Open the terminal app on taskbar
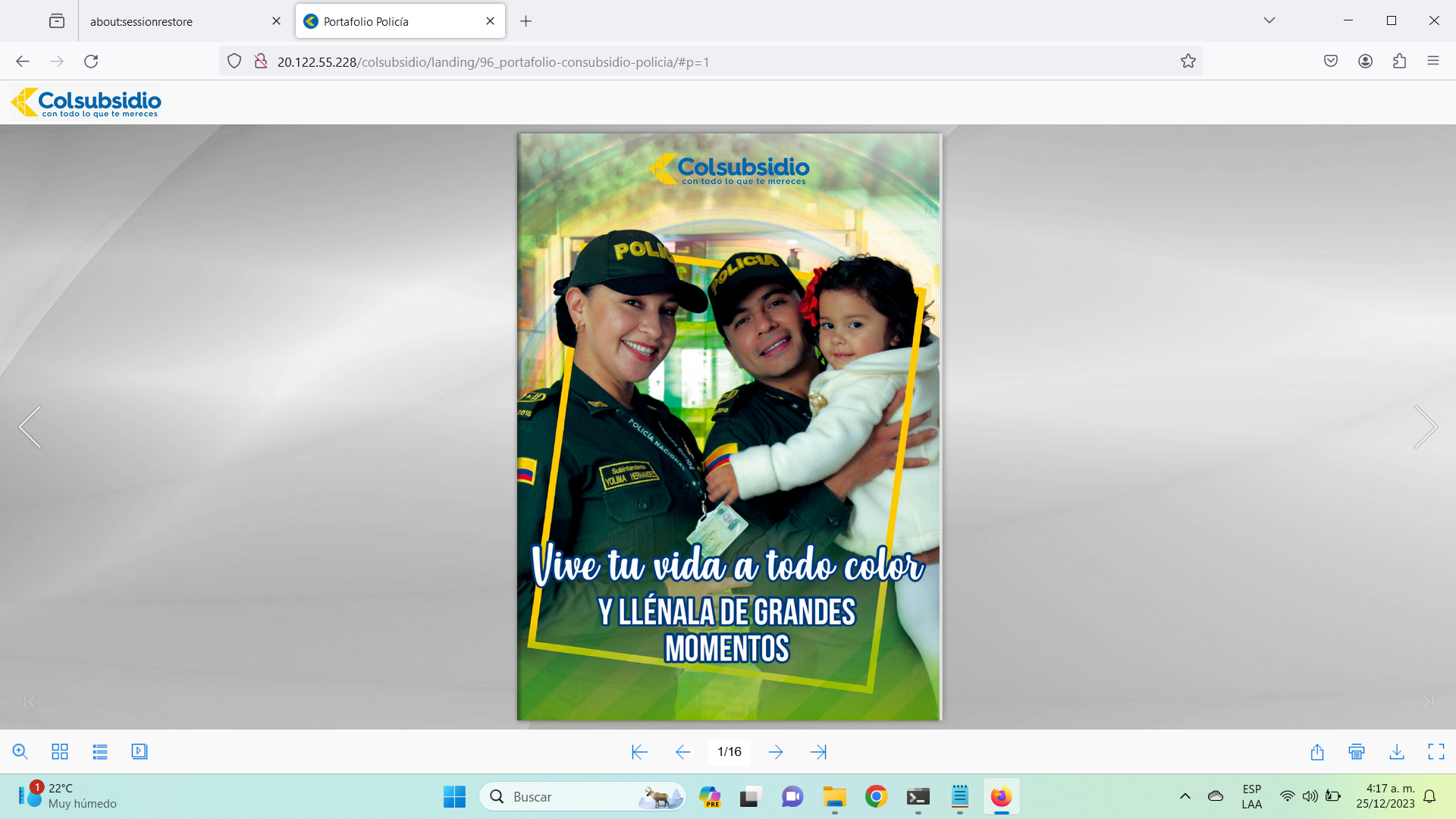 pos(918,797)
